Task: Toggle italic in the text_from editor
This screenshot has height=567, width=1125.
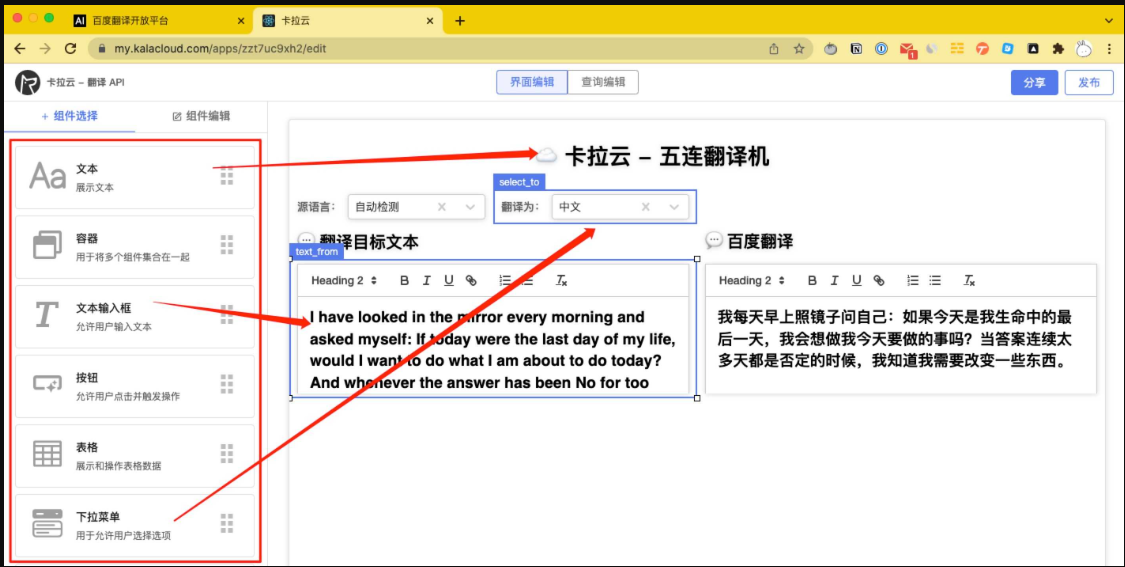Action: click(x=426, y=281)
